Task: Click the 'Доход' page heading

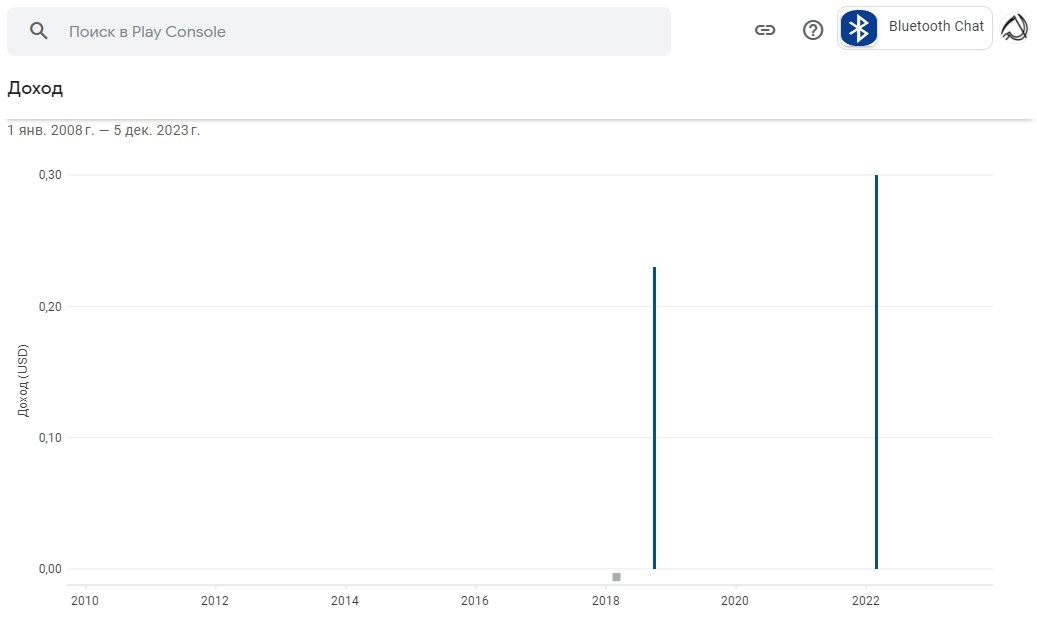Action: click(x=35, y=88)
